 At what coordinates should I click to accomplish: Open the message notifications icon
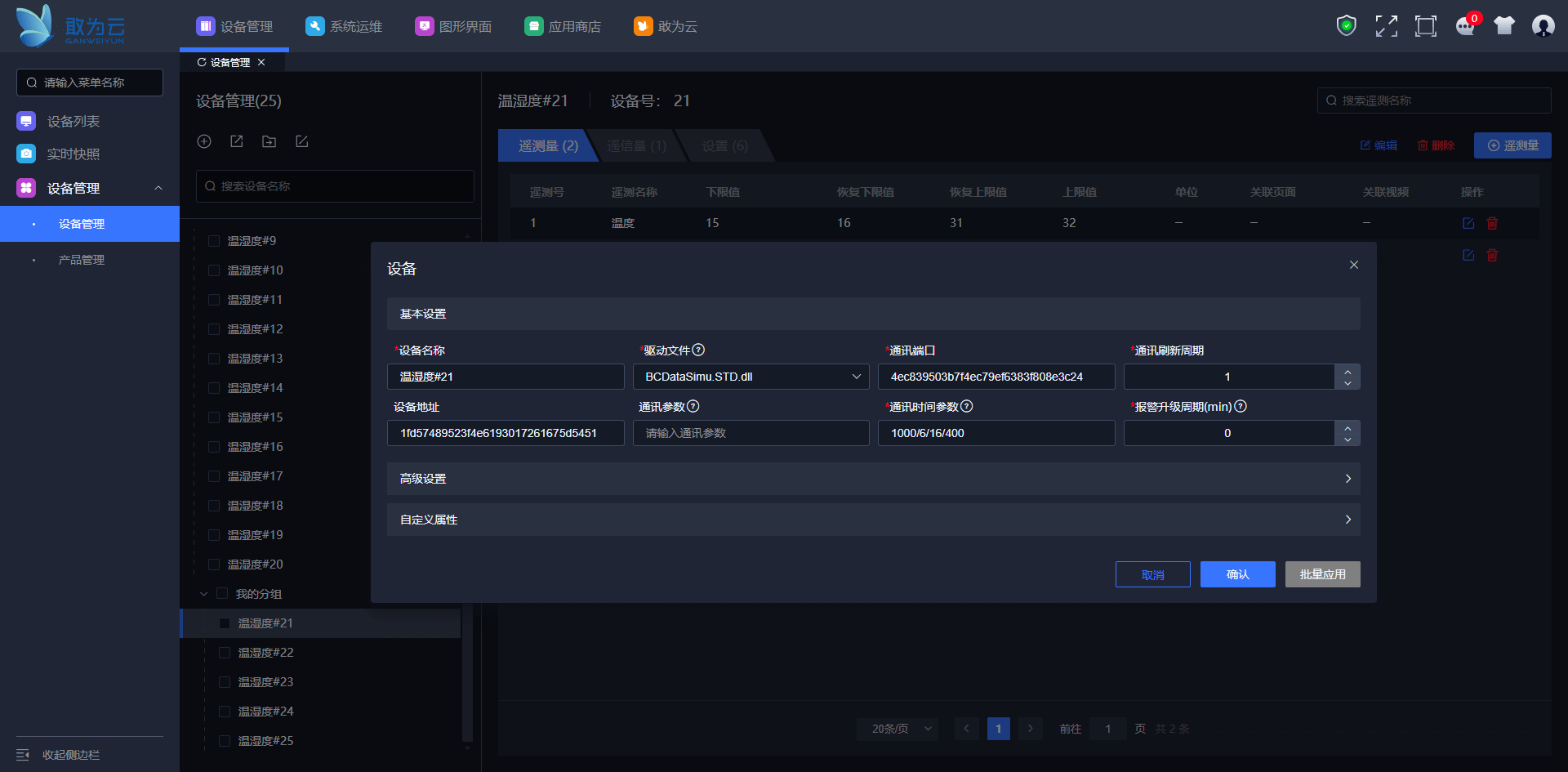(1465, 26)
